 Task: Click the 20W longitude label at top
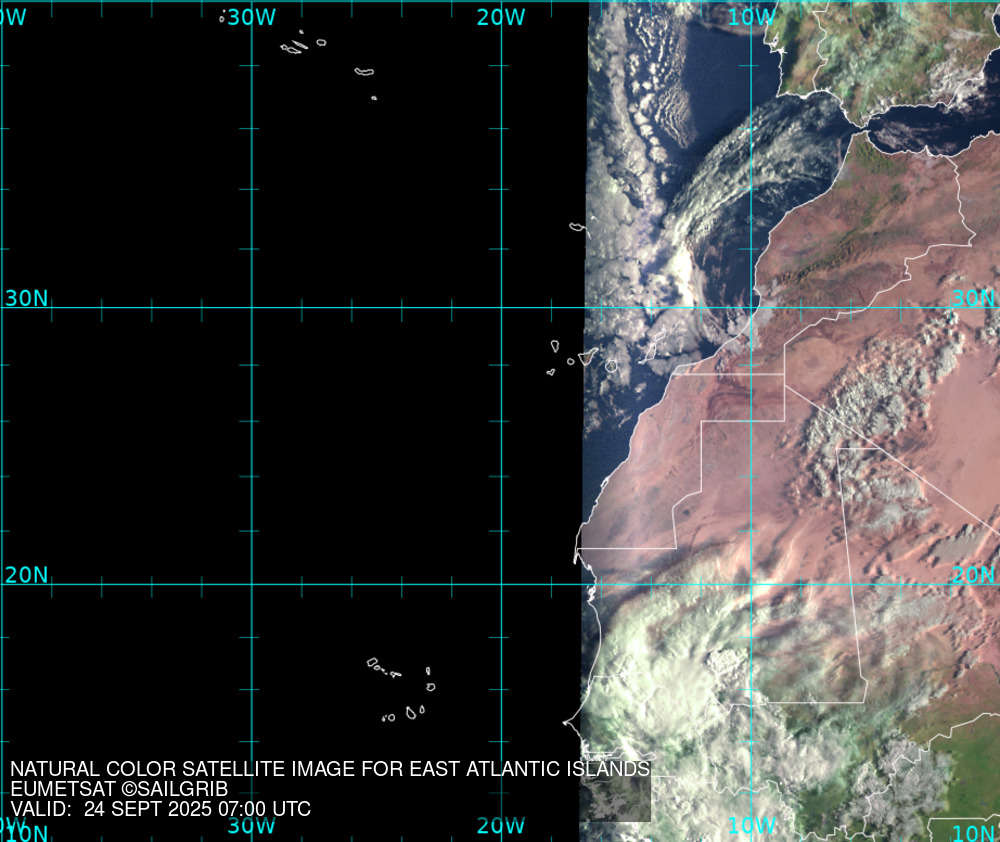[501, 17]
